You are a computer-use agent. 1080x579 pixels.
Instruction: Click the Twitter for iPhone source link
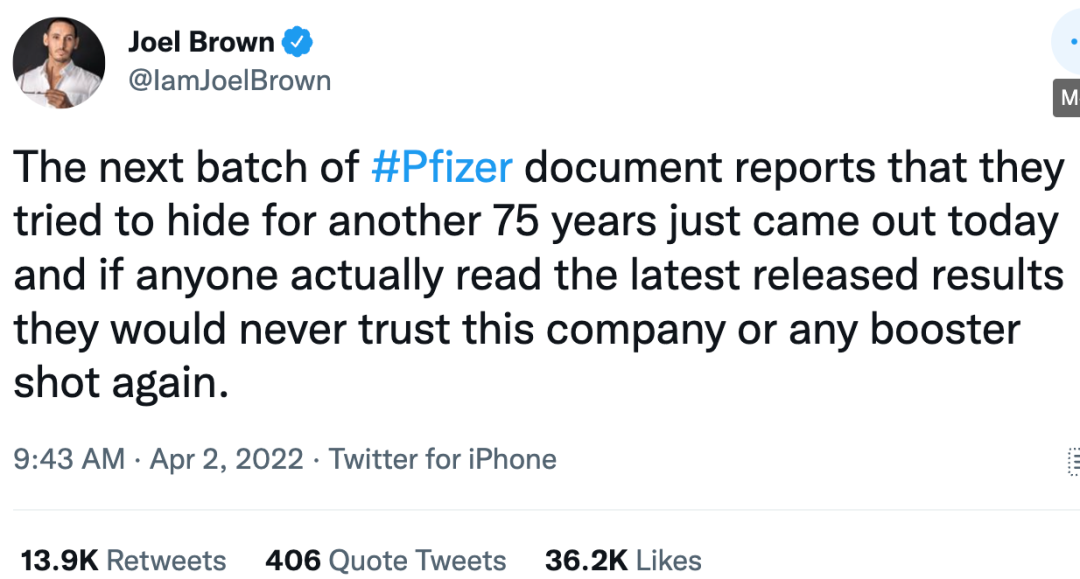point(443,459)
